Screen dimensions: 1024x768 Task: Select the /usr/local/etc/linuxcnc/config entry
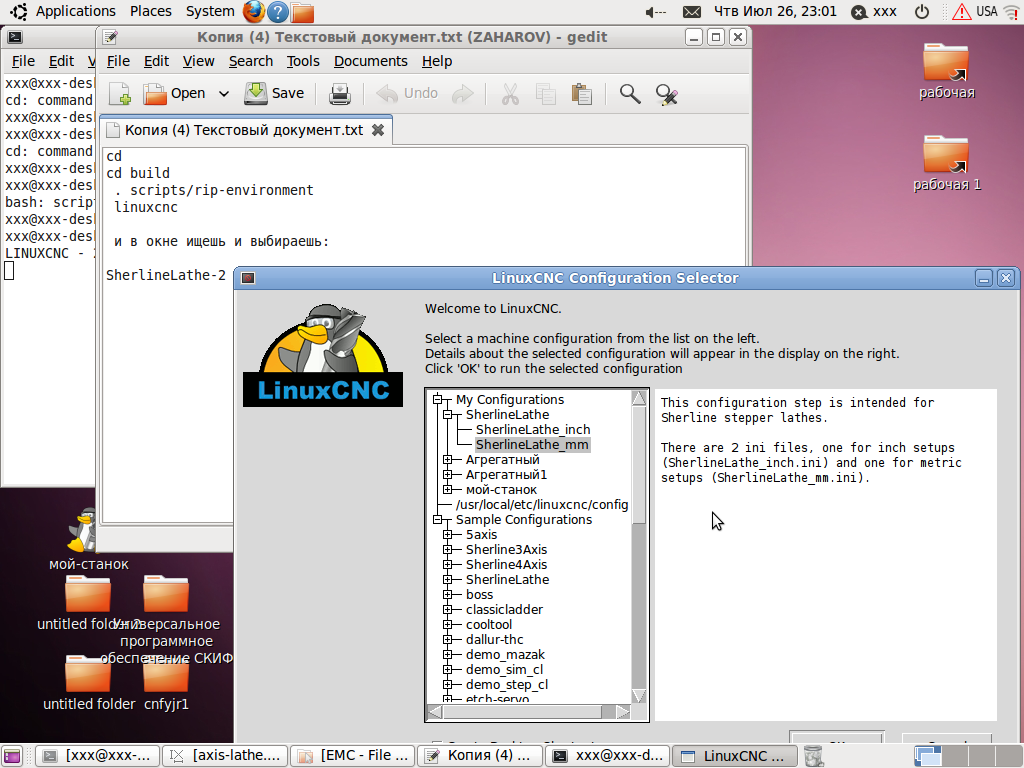tap(542, 504)
